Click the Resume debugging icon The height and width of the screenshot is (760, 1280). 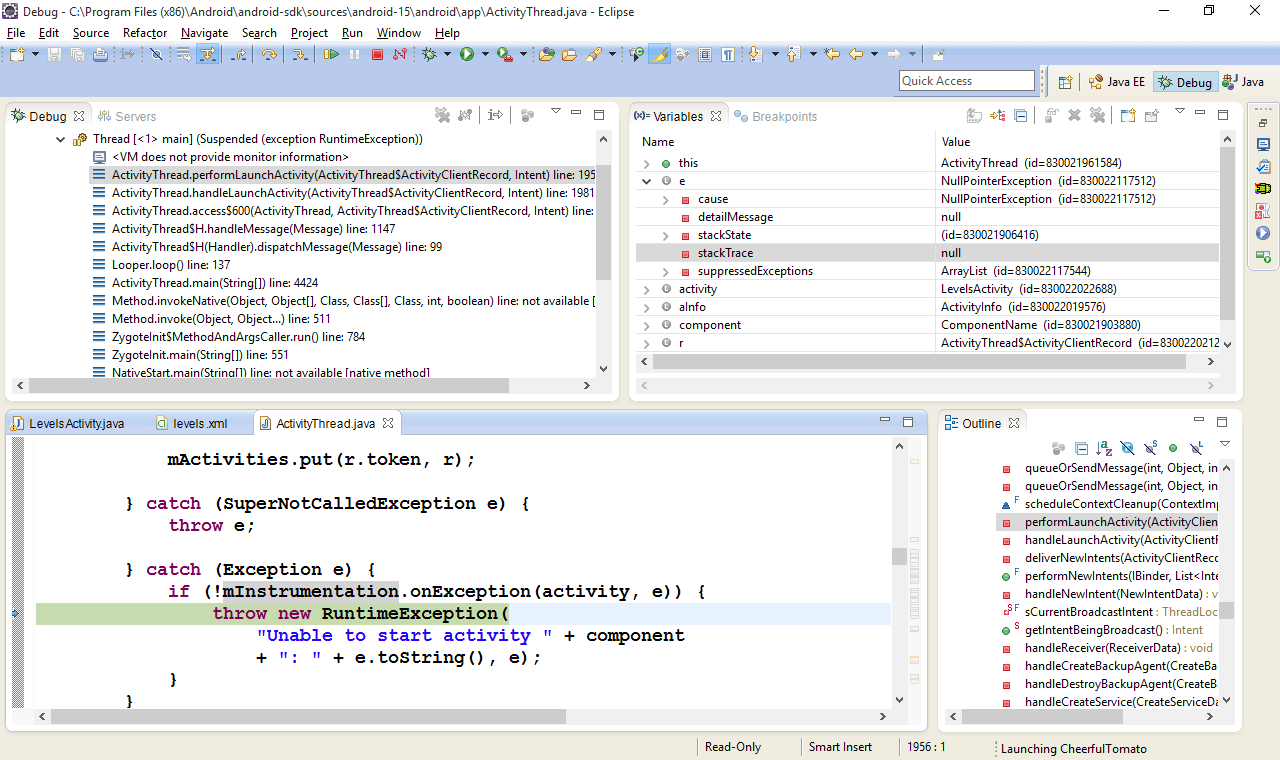[331, 54]
